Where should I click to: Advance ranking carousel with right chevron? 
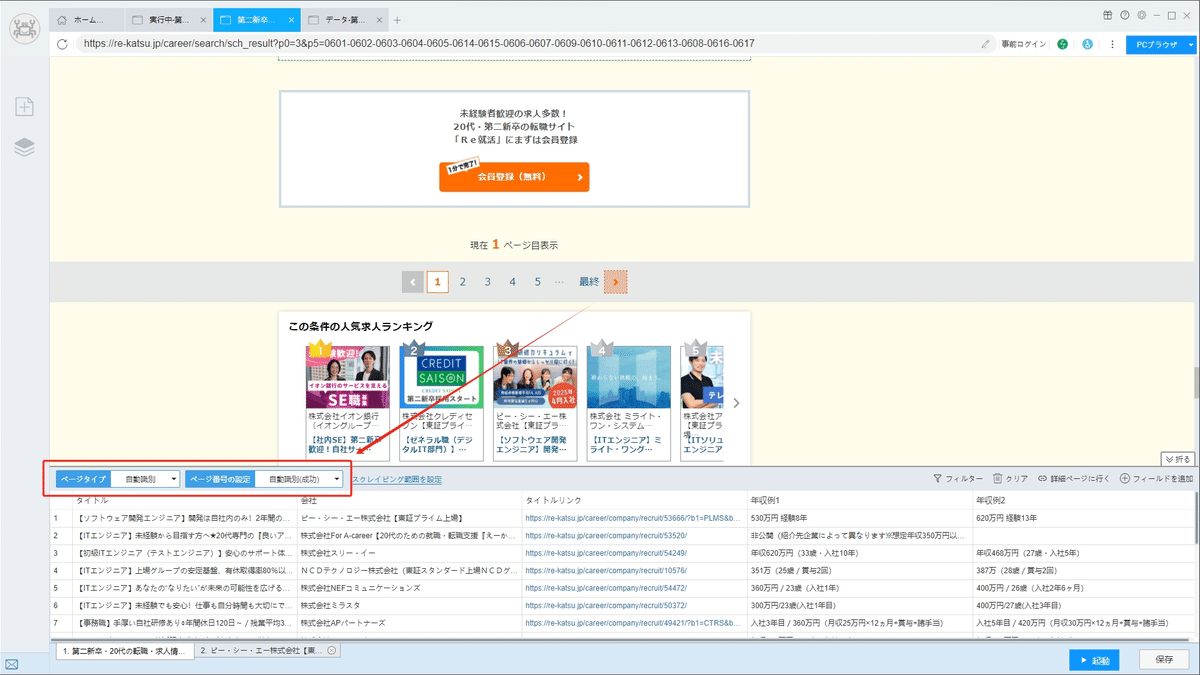pos(736,403)
